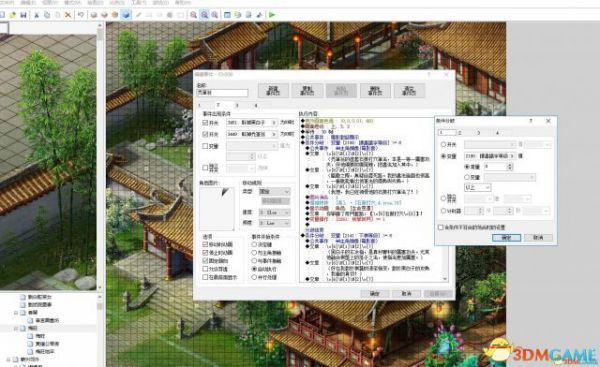Open the 以上 comparison dropdown
Screen dimensions: 600x367
tap(477, 187)
